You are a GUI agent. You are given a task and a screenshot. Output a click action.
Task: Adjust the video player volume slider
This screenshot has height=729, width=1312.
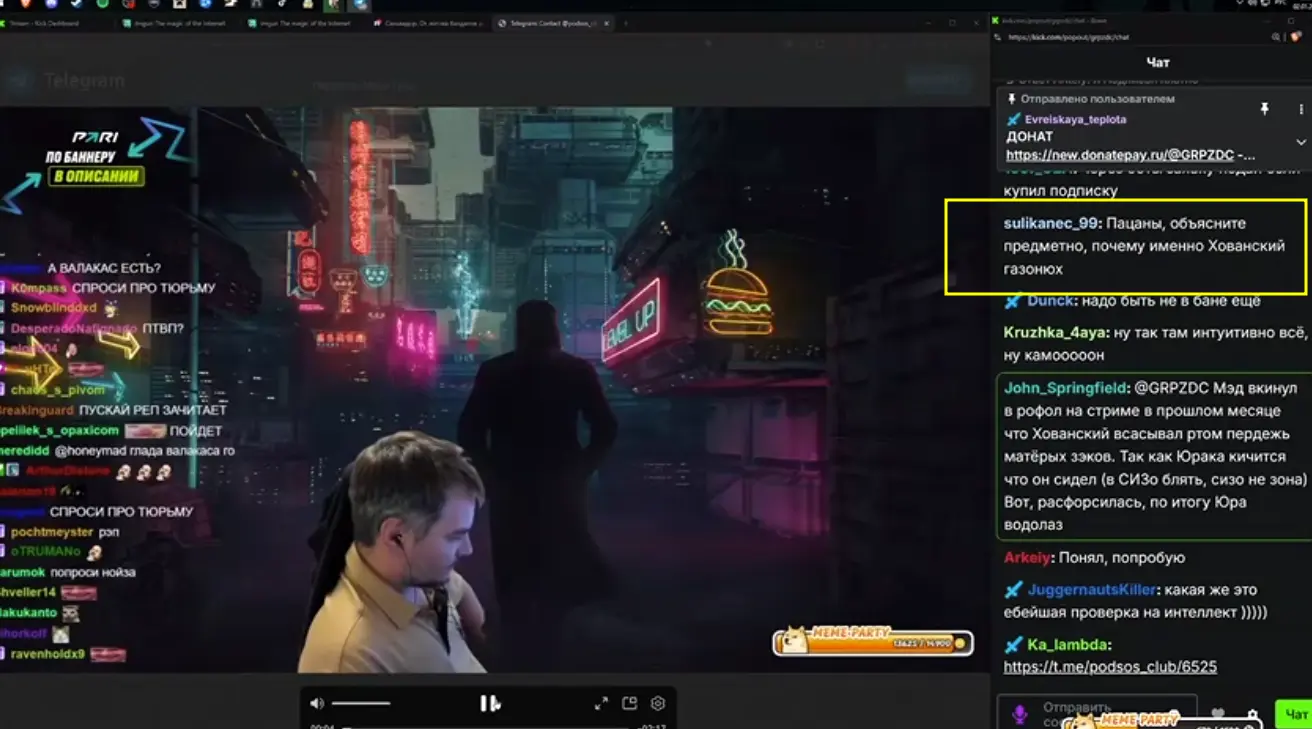(x=361, y=703)
